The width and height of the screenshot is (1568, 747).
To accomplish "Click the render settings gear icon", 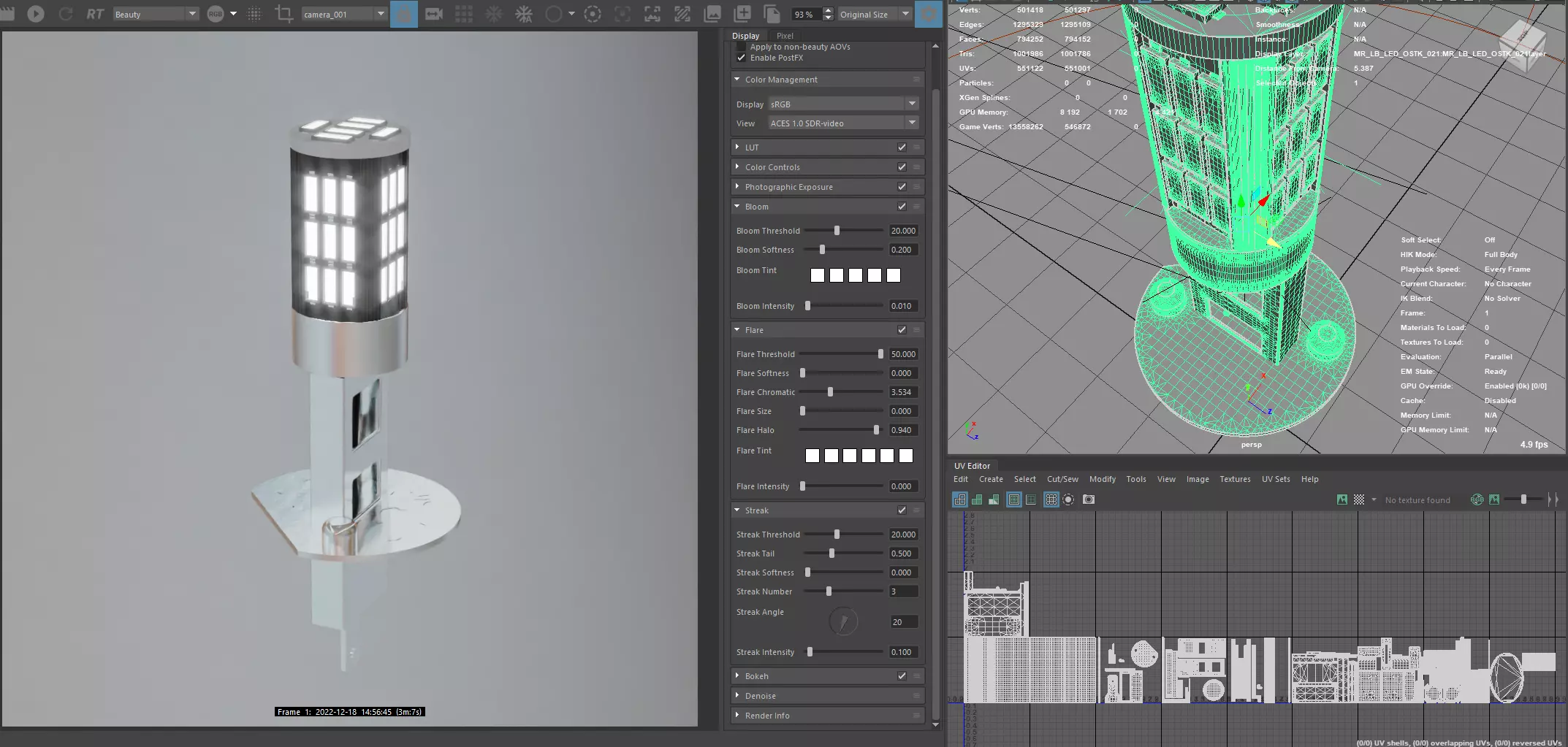I will [x=928, y=14].
